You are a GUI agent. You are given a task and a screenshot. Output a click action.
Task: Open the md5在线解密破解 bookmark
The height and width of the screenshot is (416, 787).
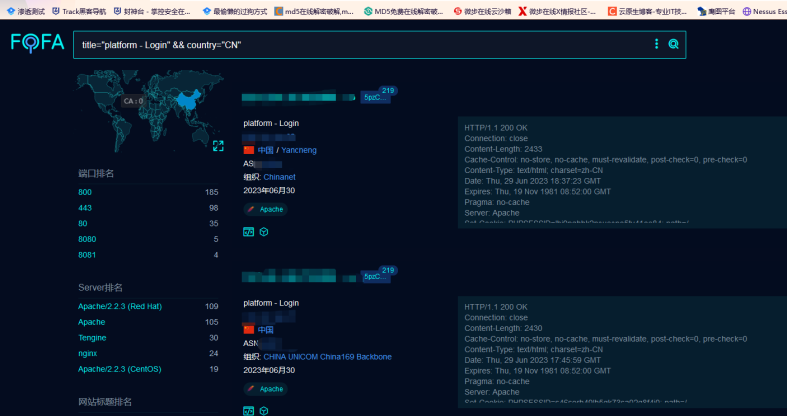[314, 11]
